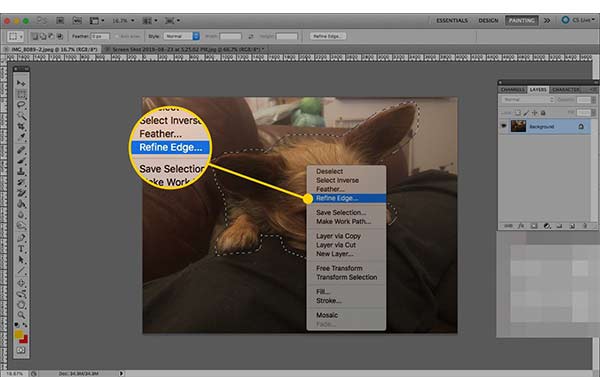Screen dimensions: 600x377
Task: Select the Brush tool
Action: [x=21, y=160]
